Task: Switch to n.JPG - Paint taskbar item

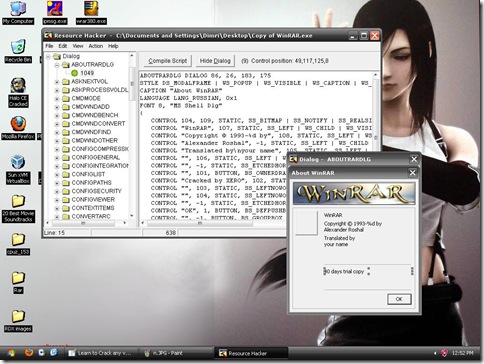Action: click(168, 353)
